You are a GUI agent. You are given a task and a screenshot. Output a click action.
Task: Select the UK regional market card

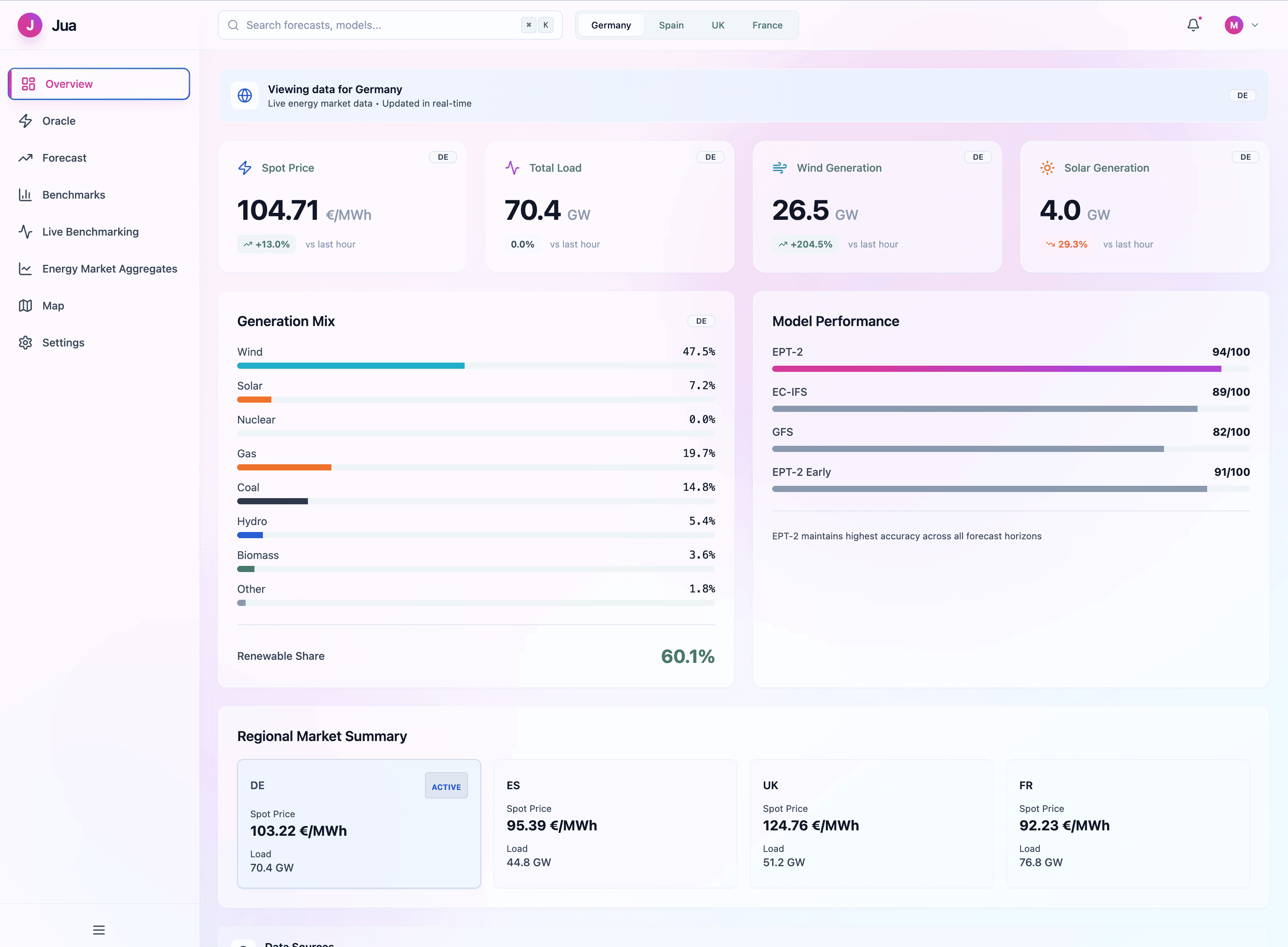[x=871, y=823]
